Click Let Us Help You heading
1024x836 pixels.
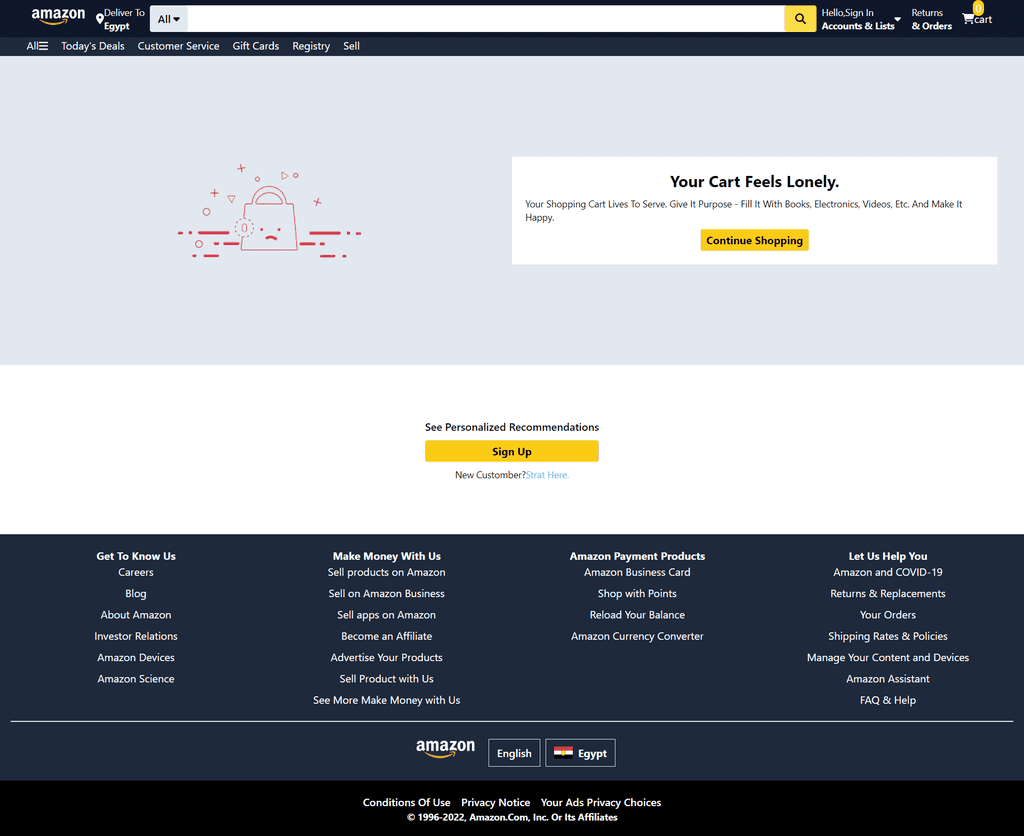pyautogui.click(x=888, y=556)
